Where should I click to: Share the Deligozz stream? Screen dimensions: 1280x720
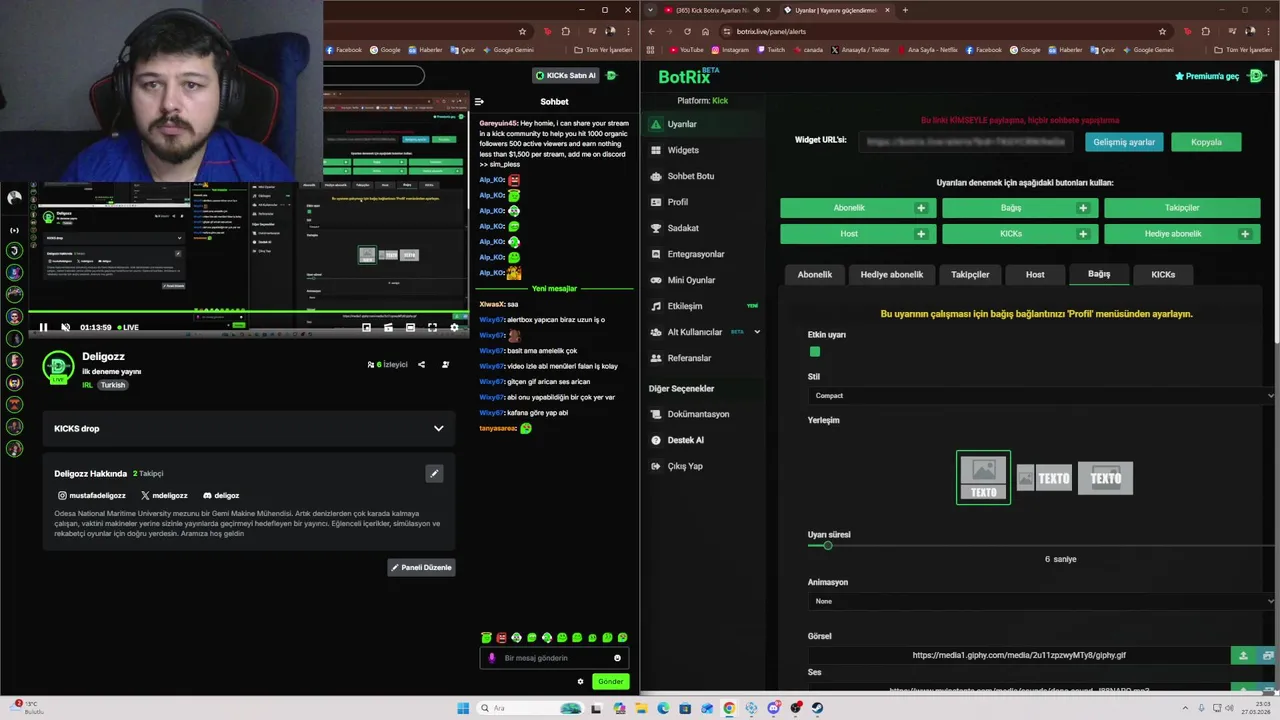pyautogui.click(x=421, y=365)
